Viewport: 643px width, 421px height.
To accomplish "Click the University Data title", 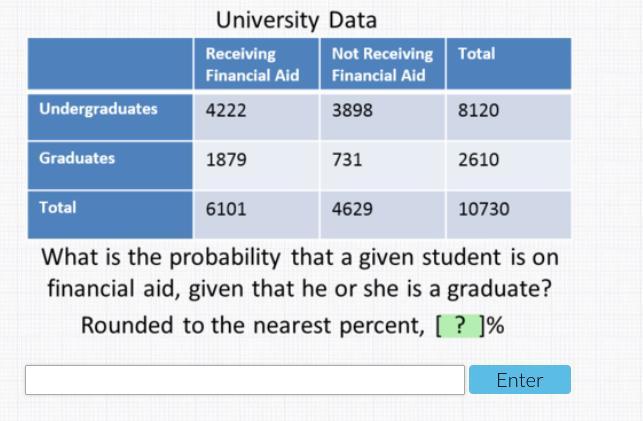I will pyautogui.click(x=297, y=19).
